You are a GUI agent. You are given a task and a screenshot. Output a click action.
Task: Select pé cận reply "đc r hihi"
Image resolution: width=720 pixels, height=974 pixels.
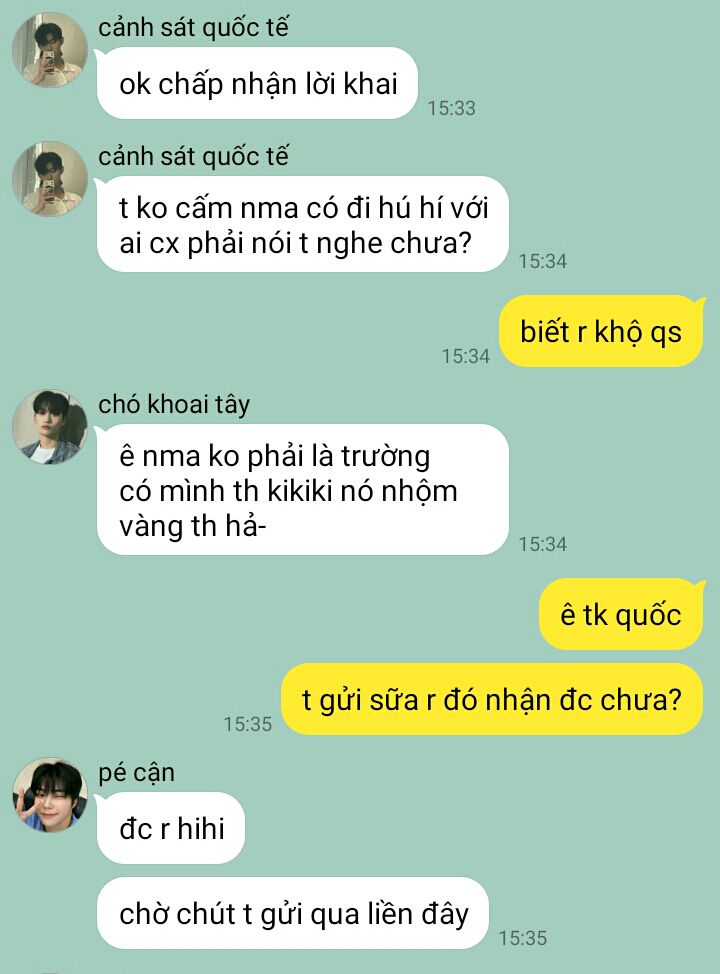pos(171,828)
